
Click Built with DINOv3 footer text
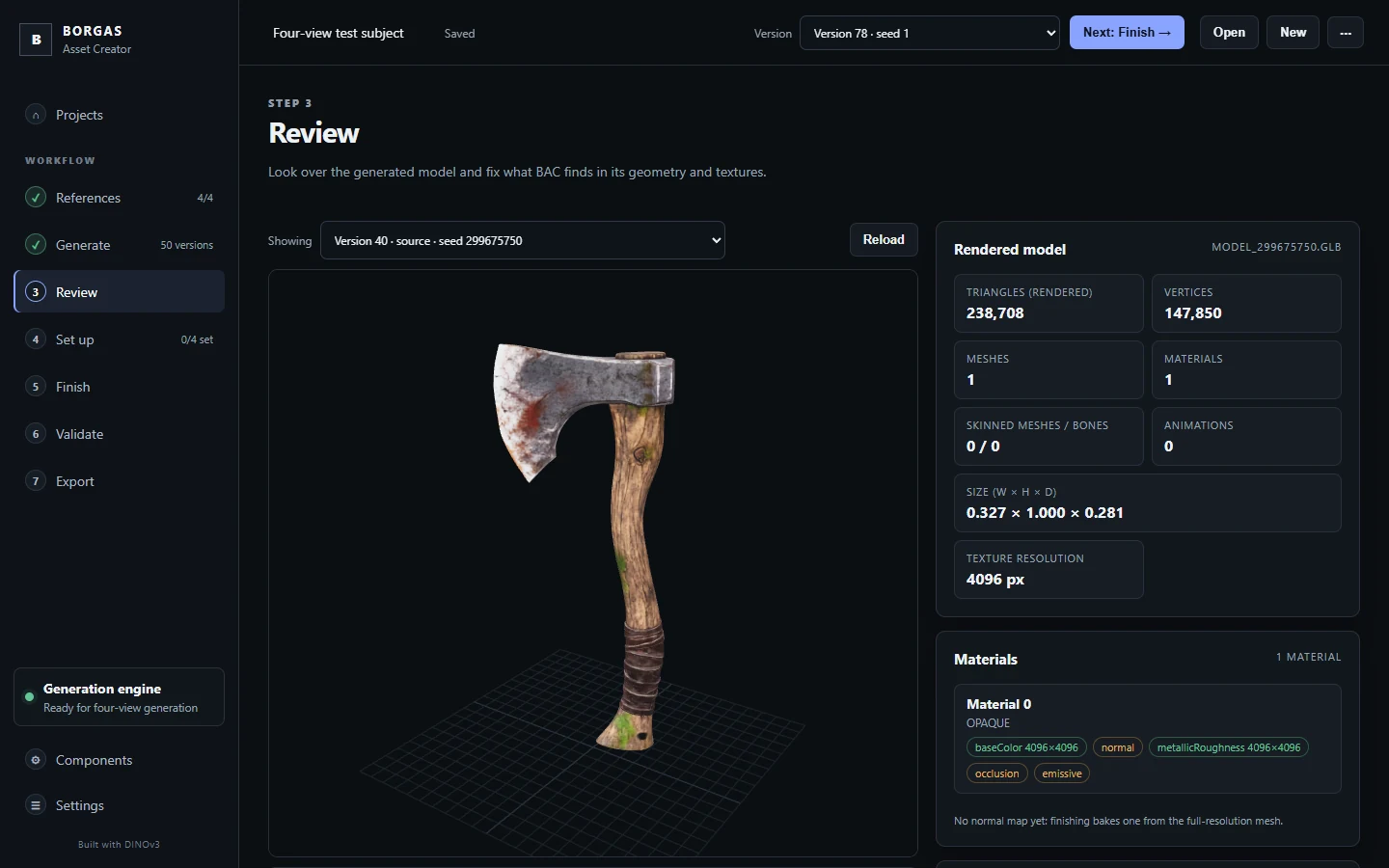119,845
